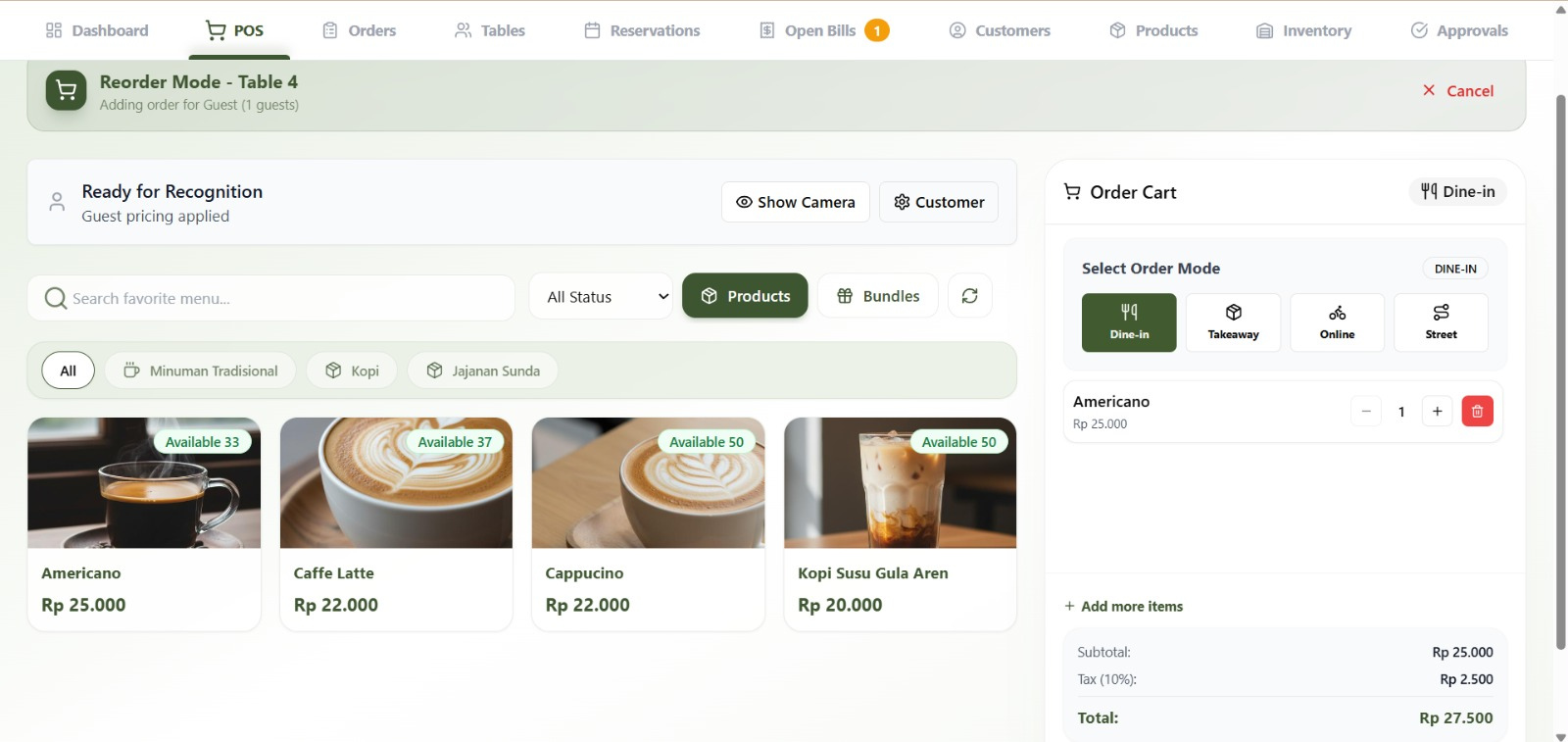Select Takeaway order mode
The image size is (1568, 742).
pyautogui.click(x=1233, y=322)
